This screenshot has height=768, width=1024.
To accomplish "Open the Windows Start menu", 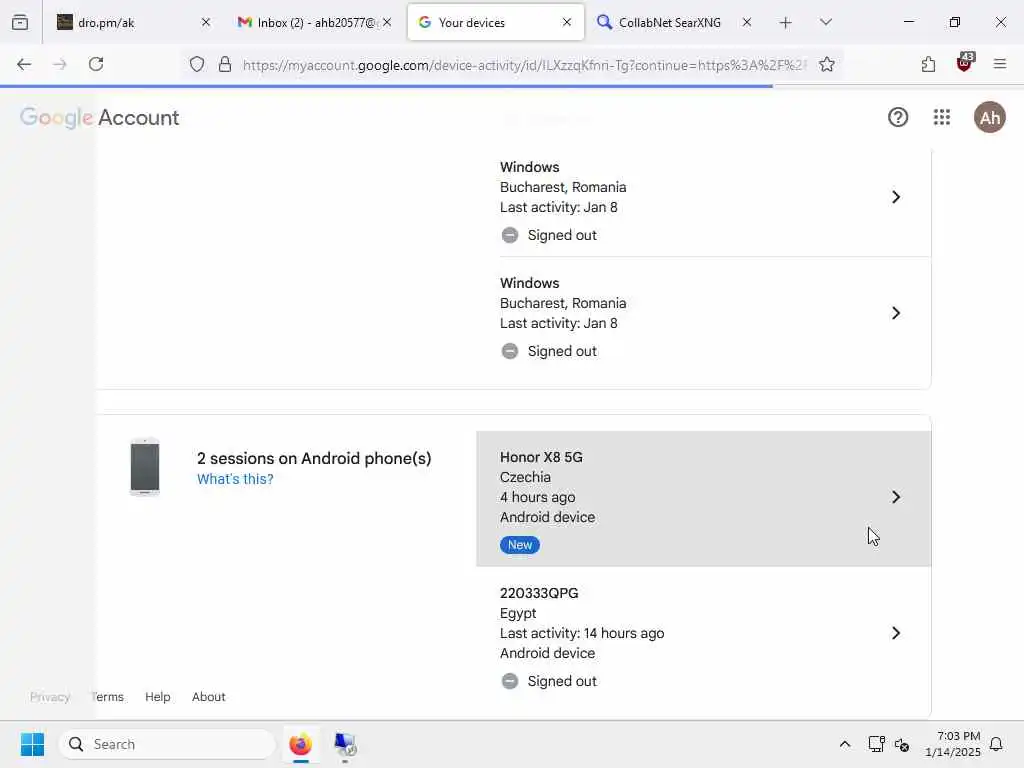I will 32,744.
